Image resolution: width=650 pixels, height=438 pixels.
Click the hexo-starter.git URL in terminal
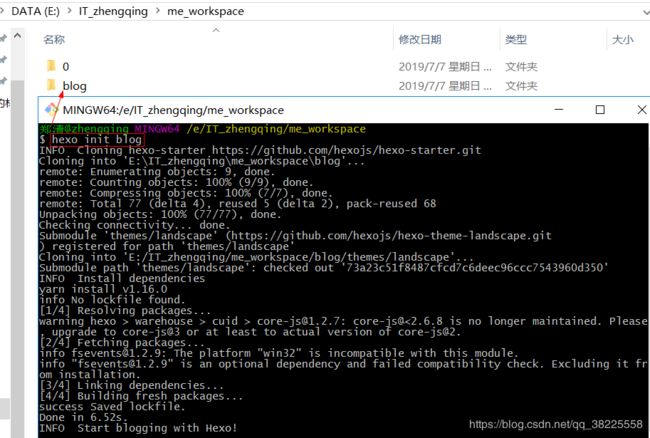pos(346,150)
